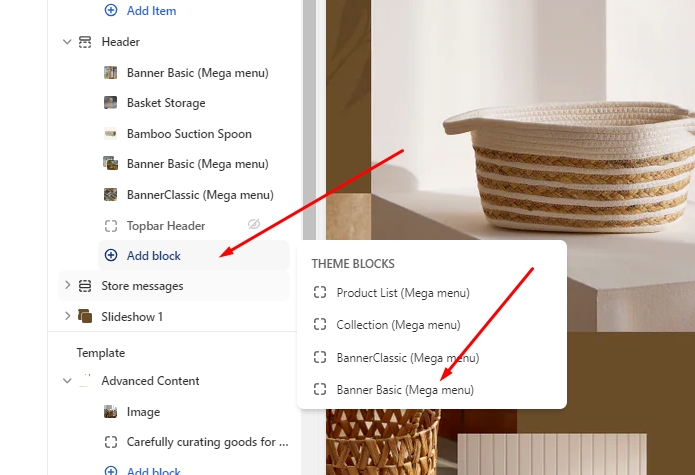This screenshot has width=695, height=475.
Task: Click the Bamboo Suction Spoon thumbnail icon
Action: (111, 134)
